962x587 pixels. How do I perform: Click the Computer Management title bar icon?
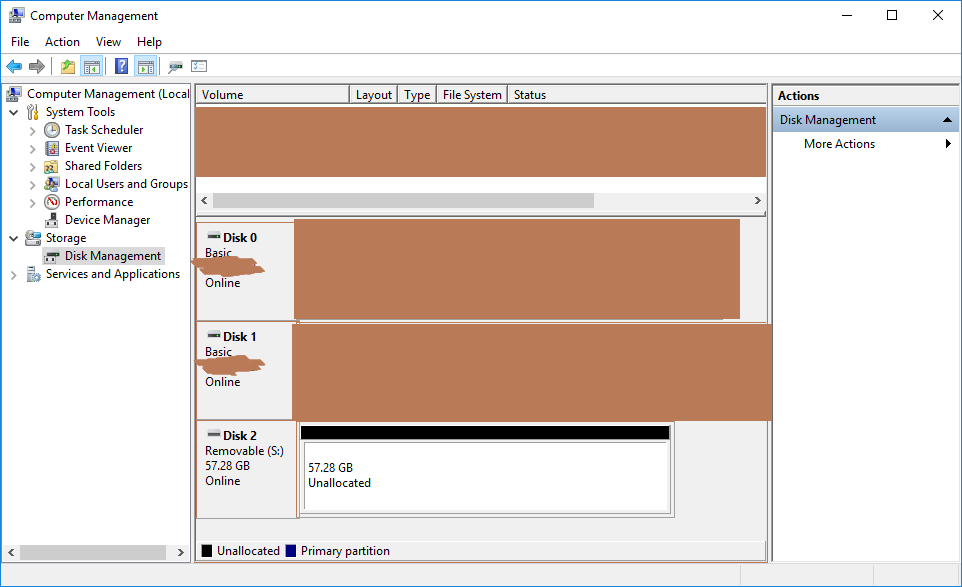17,15
